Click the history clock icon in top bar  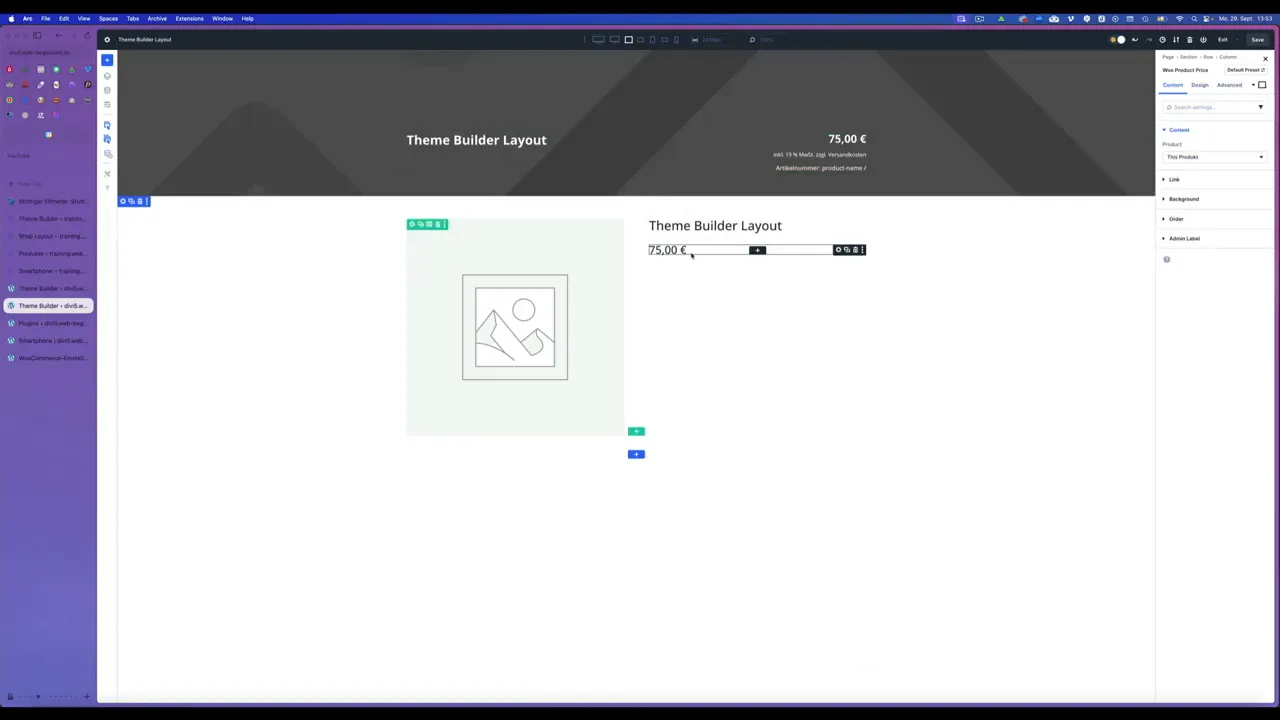[1162, 40]
